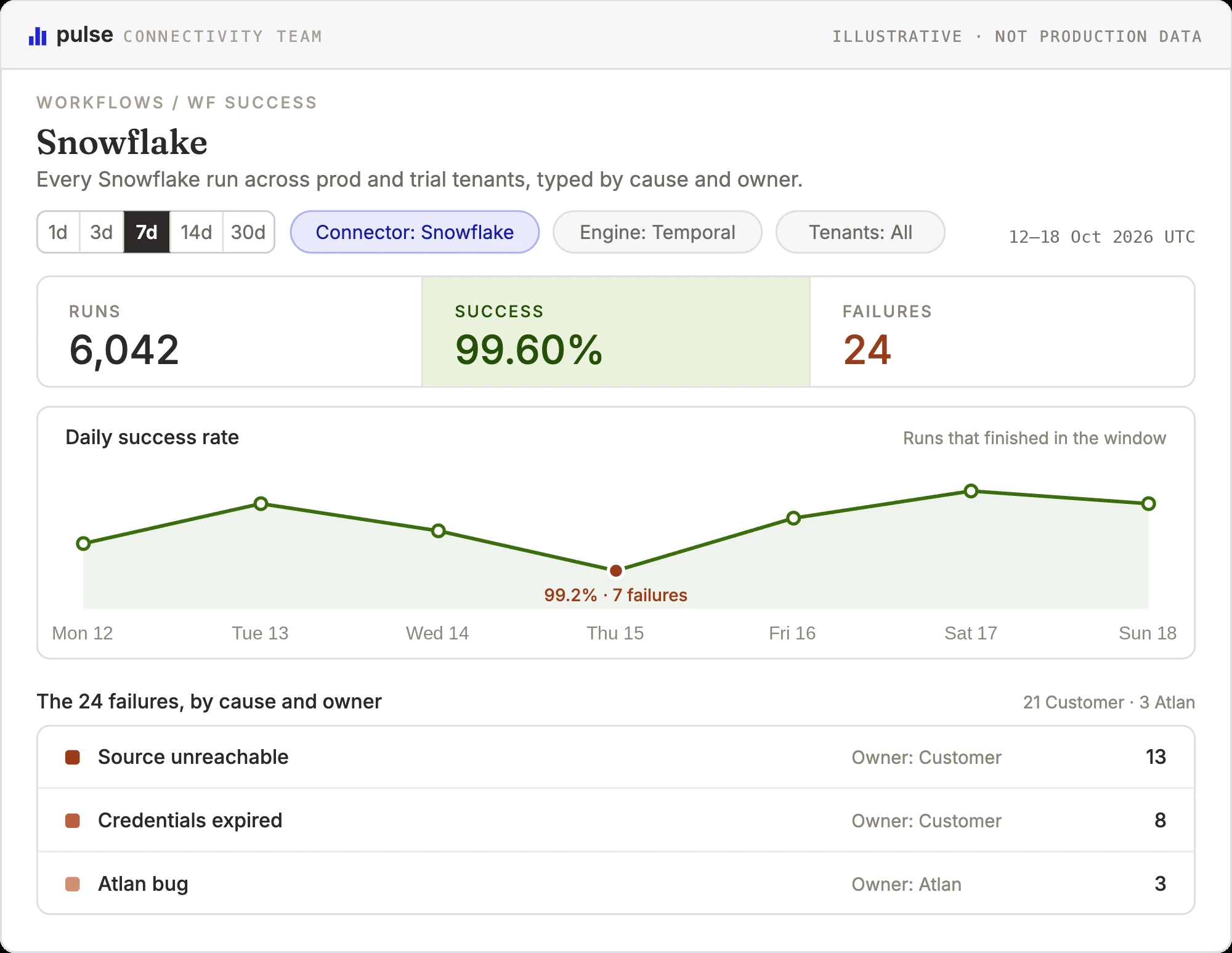This screenshot has height=953, width=1232.
Task: Click the RUNS 6,042 stat card
Action: (x=230, y=332)
